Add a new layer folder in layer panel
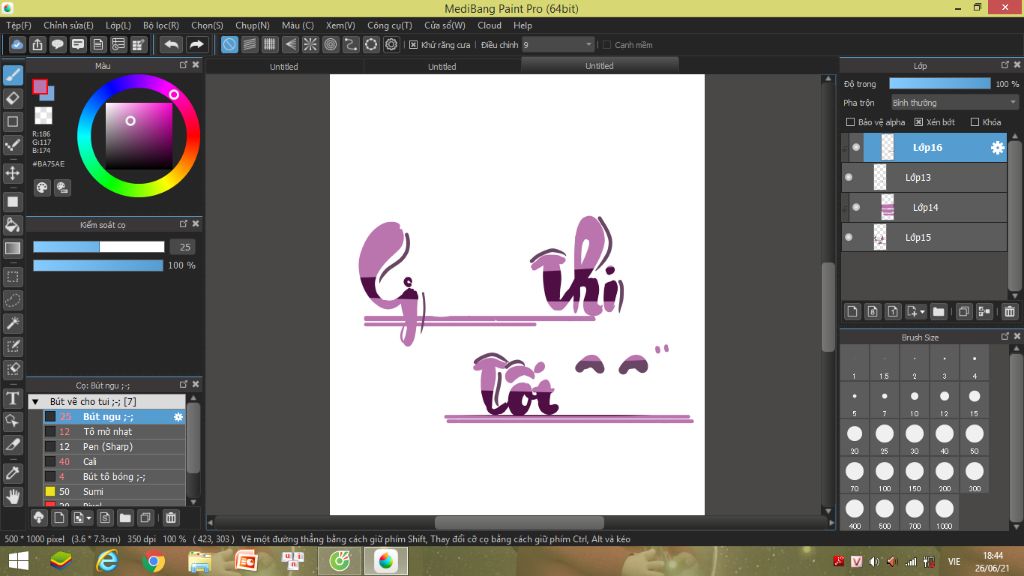1024x576 pixels. pos(938,312)
